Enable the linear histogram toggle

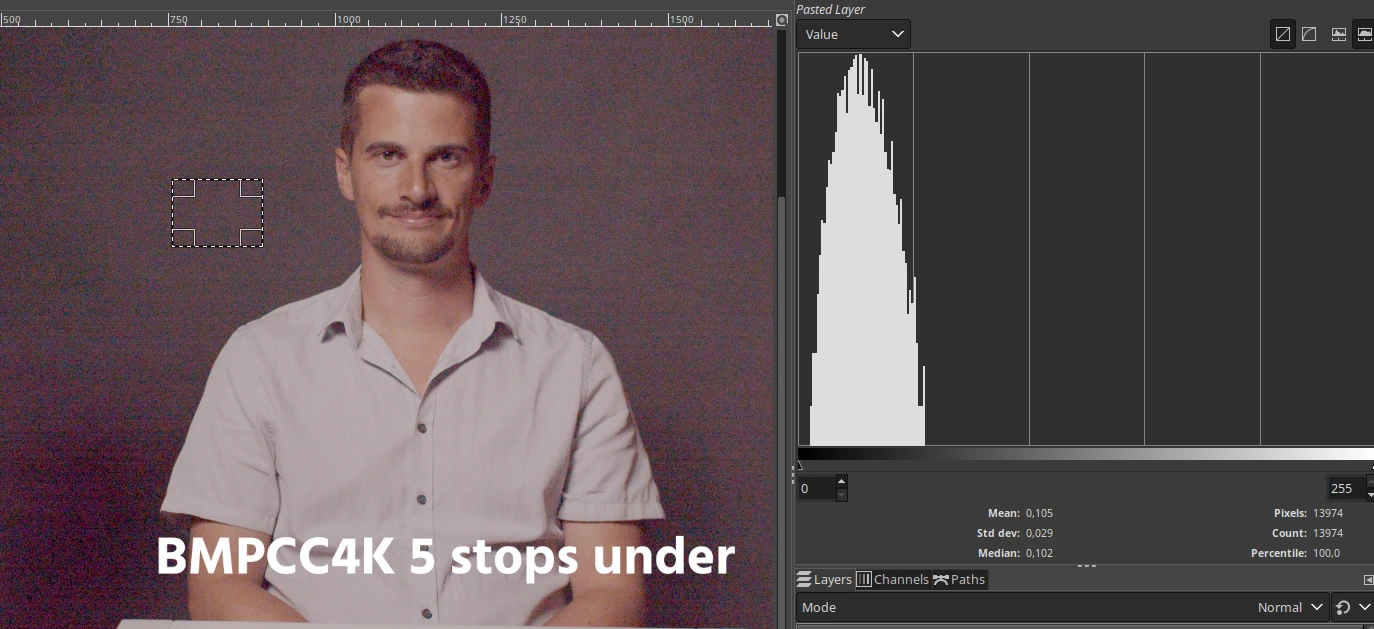click(1282, 34)
